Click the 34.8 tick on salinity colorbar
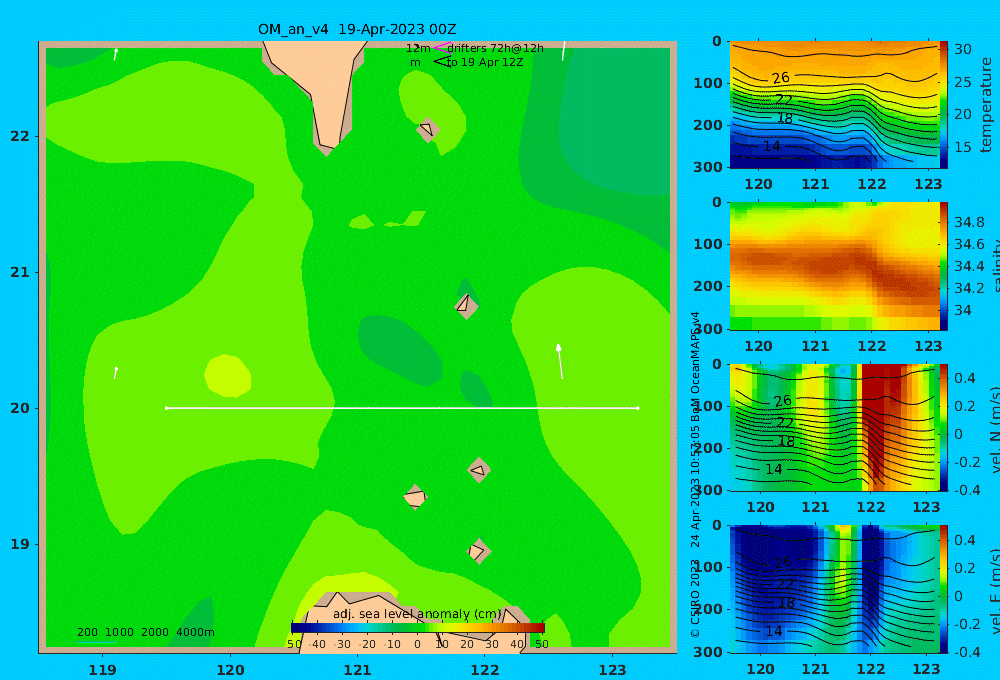Screen dimensions: 1000x680 969,222
